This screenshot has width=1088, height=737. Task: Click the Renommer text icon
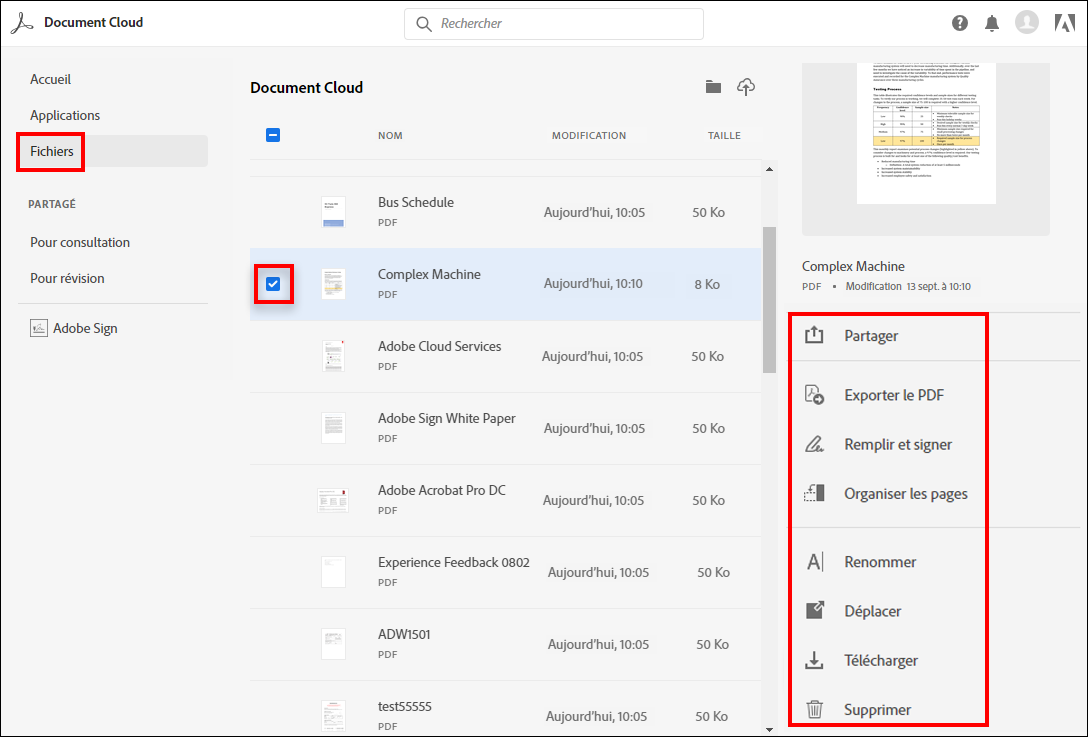[815, 561]
